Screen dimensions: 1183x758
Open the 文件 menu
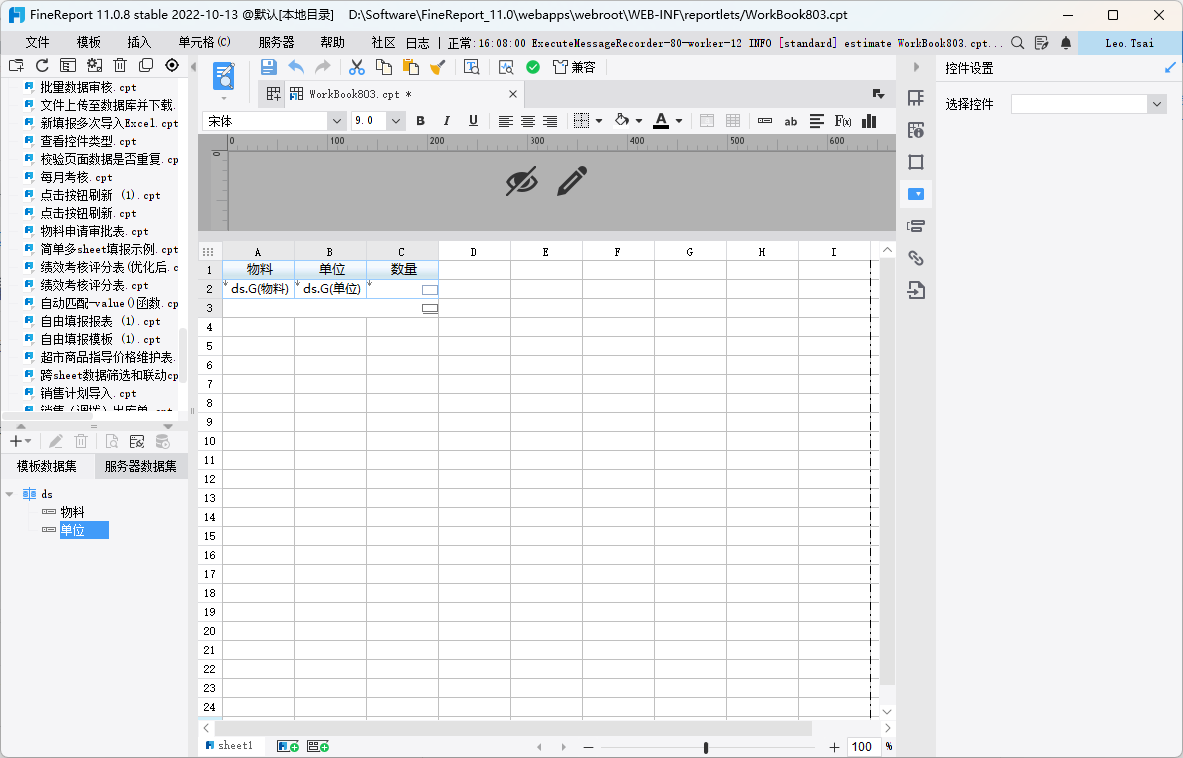click(38, 43)
